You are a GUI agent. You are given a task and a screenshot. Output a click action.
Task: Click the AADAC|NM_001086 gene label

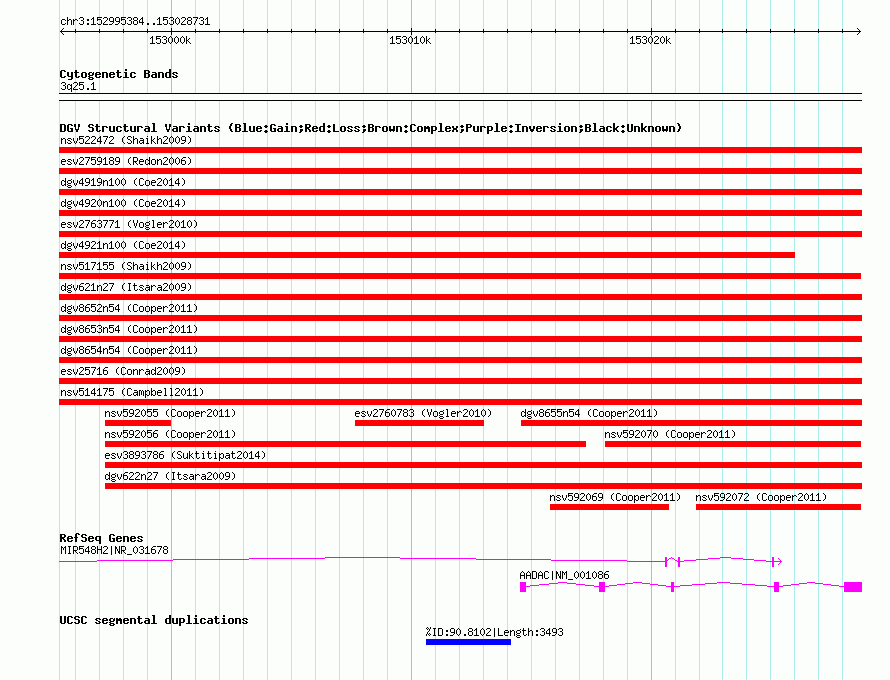(x=564, y=575)
